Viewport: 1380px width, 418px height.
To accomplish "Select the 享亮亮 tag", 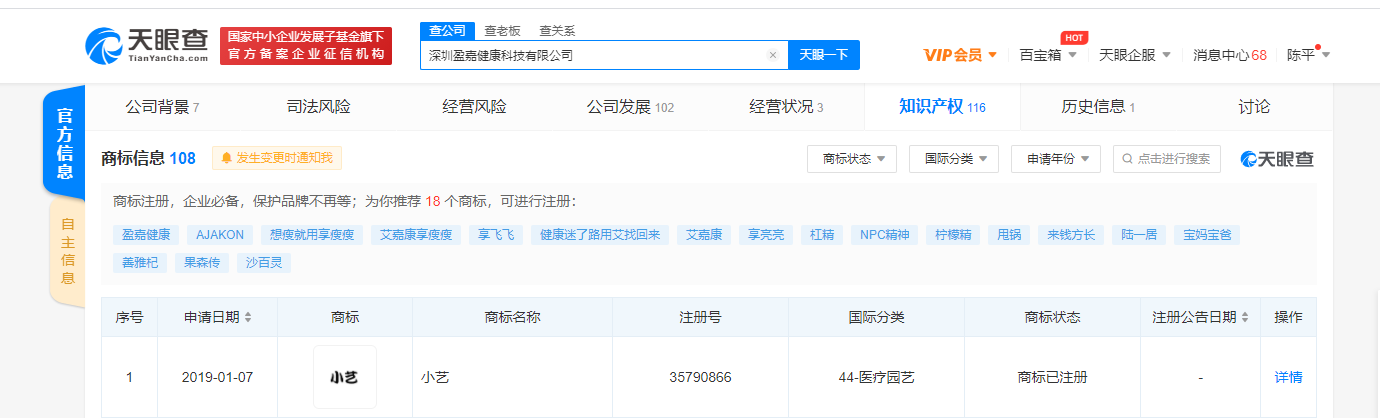I will (x=766, y=235).
